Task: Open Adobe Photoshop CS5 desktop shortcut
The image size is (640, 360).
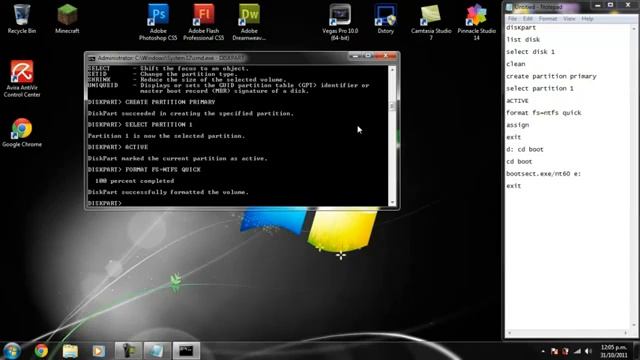Action: [x=158, y=22]
